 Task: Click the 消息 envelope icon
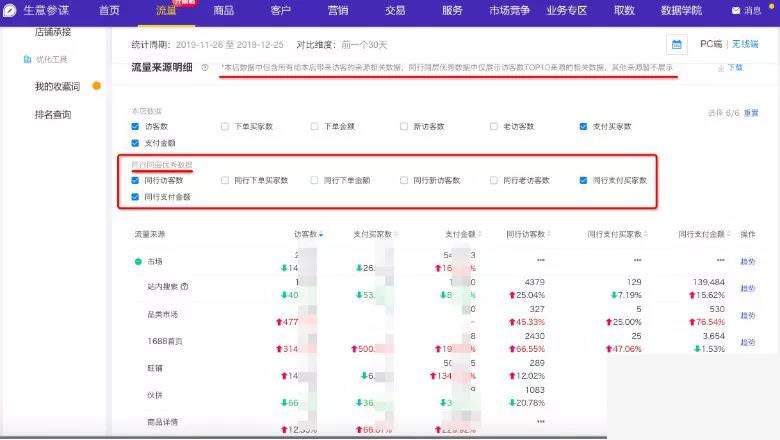[737, 11]
